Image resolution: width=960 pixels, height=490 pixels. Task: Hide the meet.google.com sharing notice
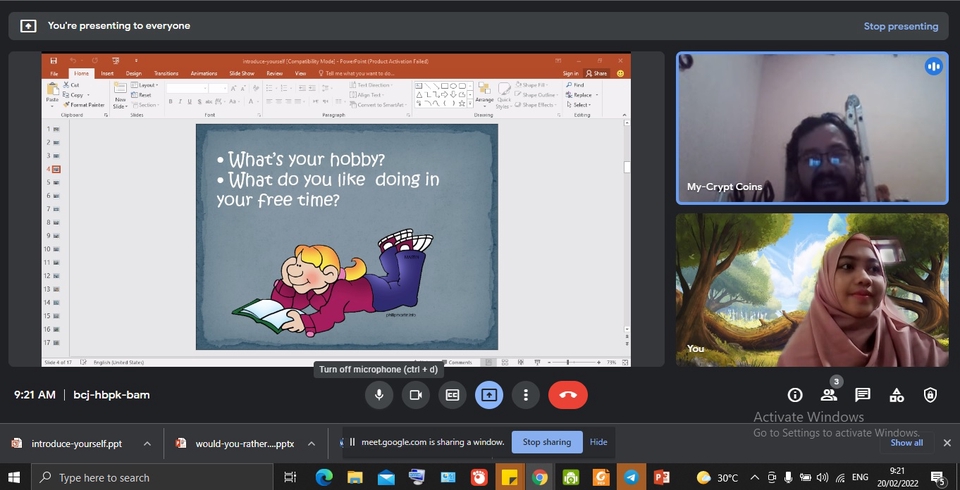[x=598, y=442]
